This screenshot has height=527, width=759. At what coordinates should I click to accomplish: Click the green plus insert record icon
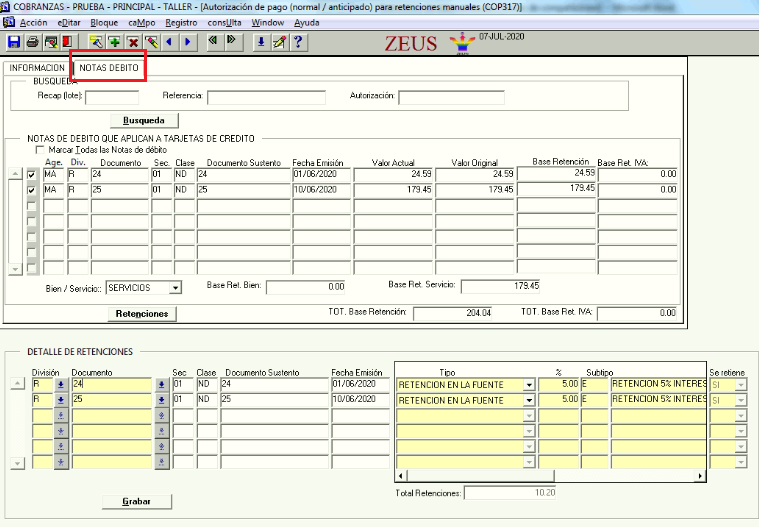point(114,42)
